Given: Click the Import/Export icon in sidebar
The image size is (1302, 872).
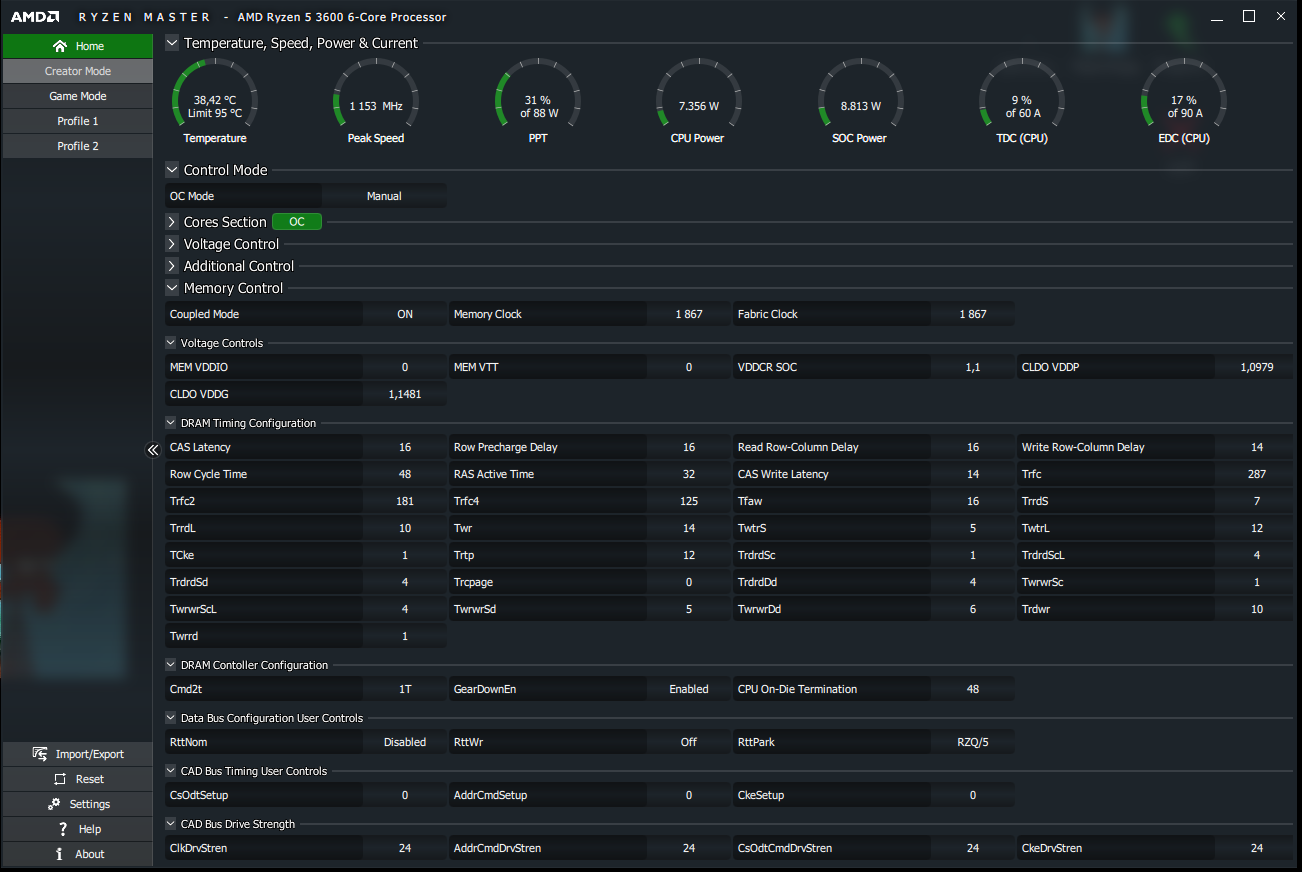Looking at the screenshot, I should [40, 754].
